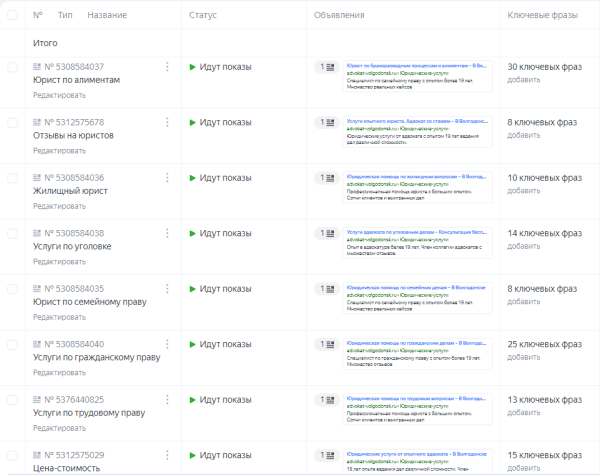
Task: Tick checkbox for Жилищный юрист group
Action: coord(13,178)
